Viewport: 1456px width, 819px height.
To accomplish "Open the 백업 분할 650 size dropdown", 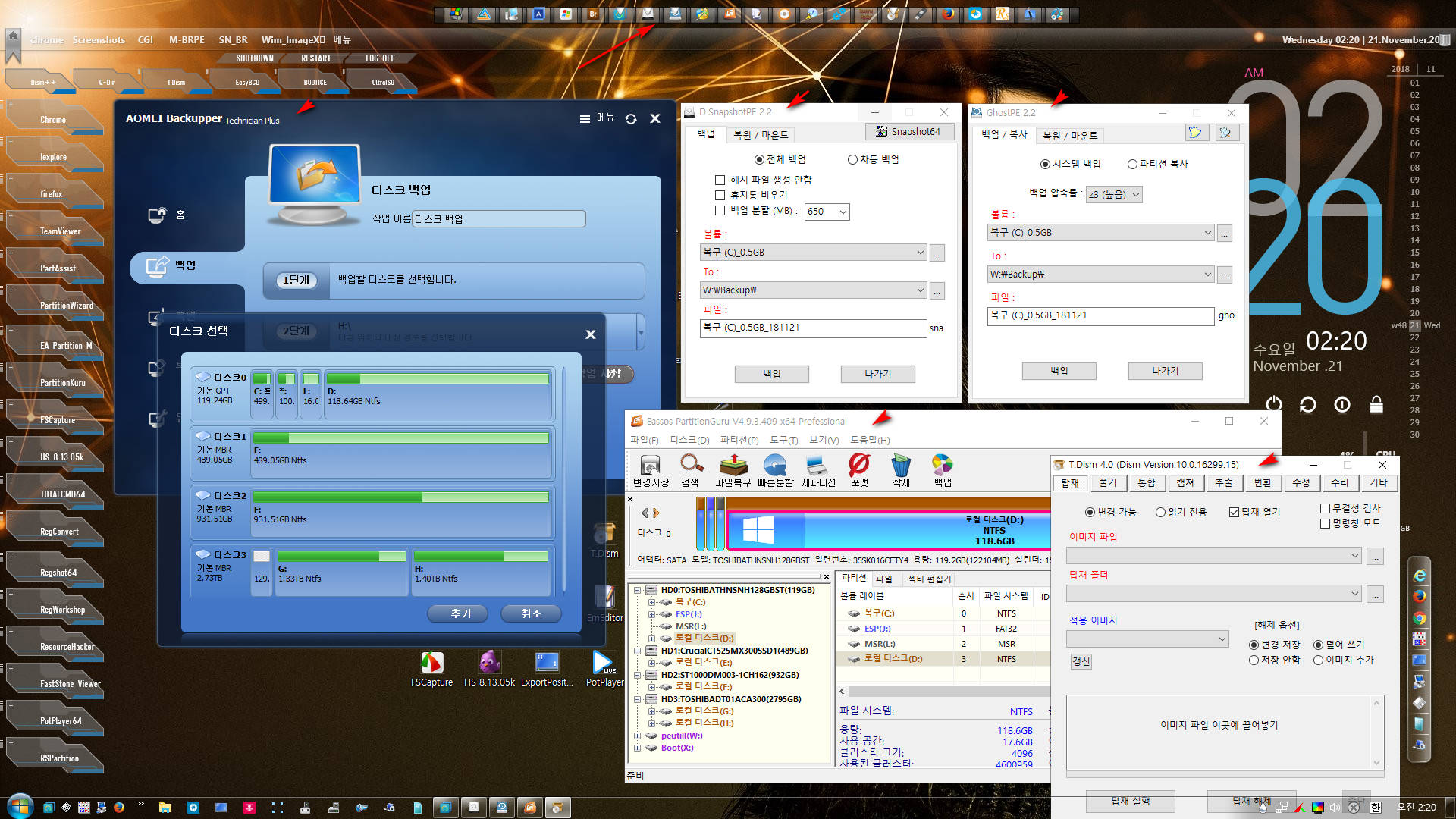I will click(x=843, y=212).
